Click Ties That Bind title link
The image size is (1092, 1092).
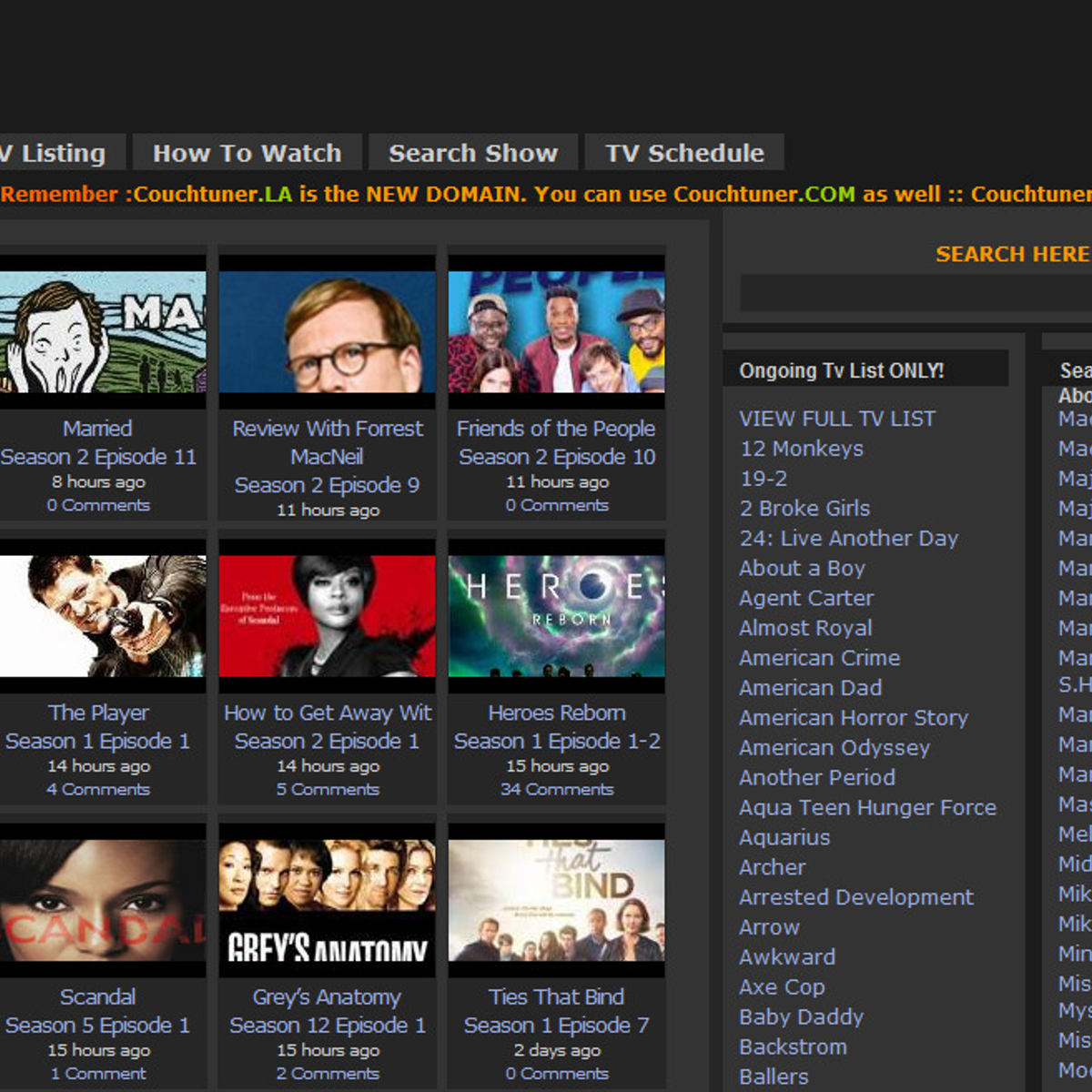pos(556,997)
